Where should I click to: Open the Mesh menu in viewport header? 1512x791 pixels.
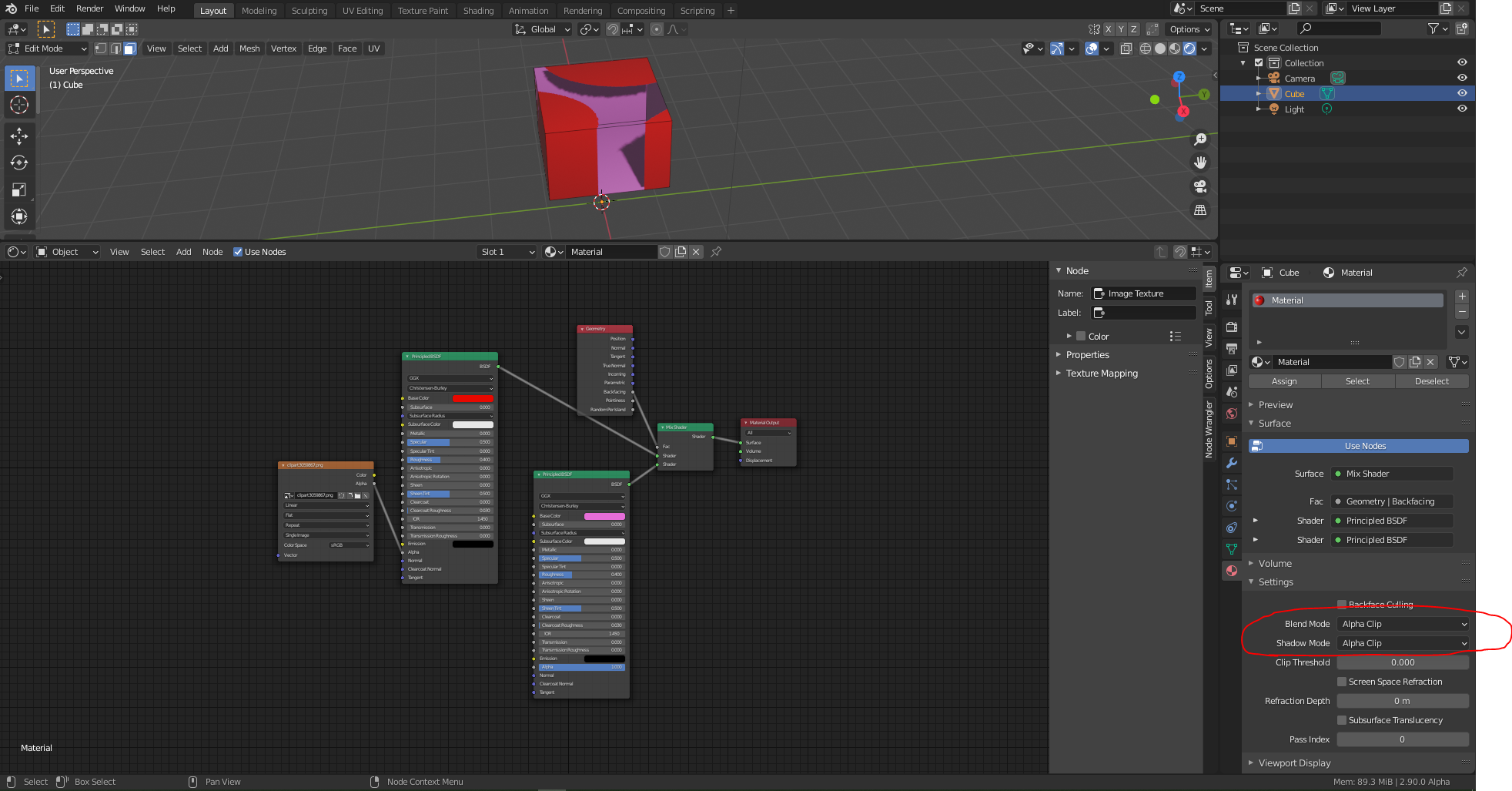[249, 49]
